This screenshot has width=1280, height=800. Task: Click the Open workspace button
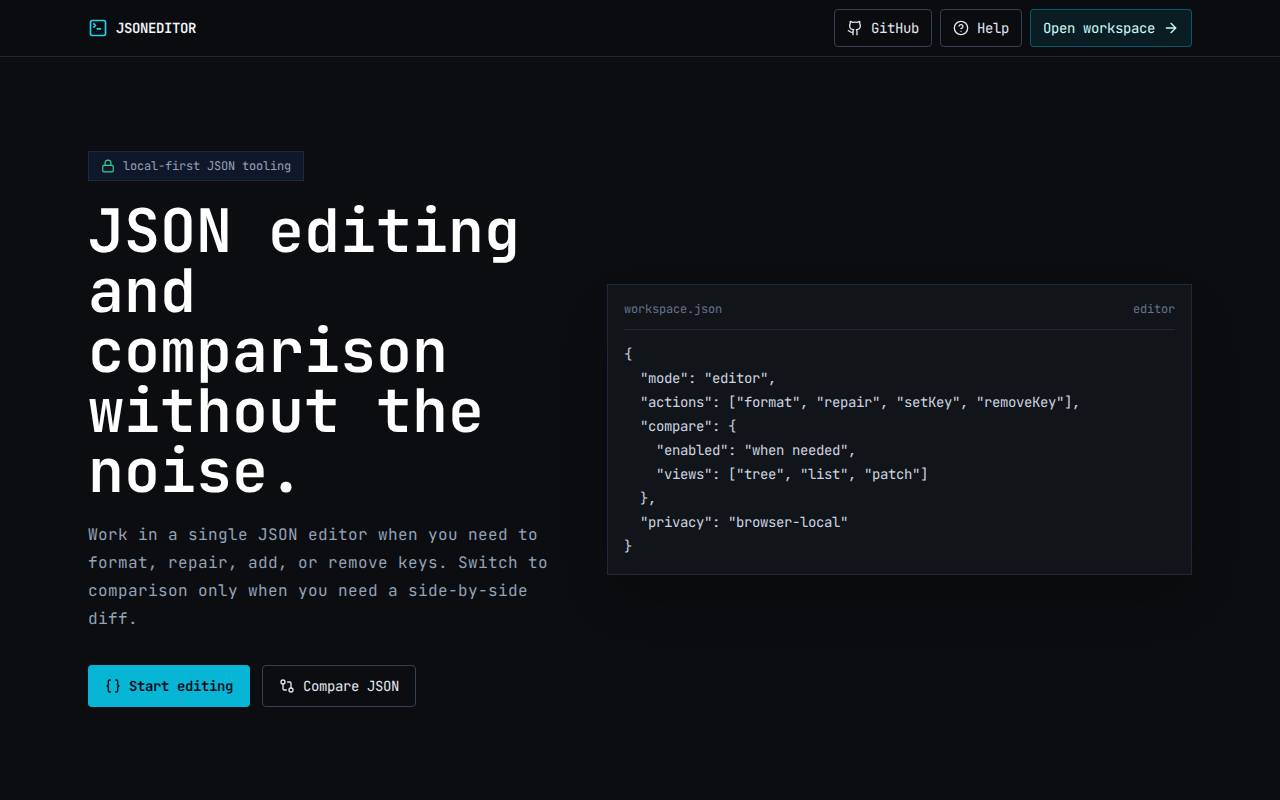point(1111,28)
